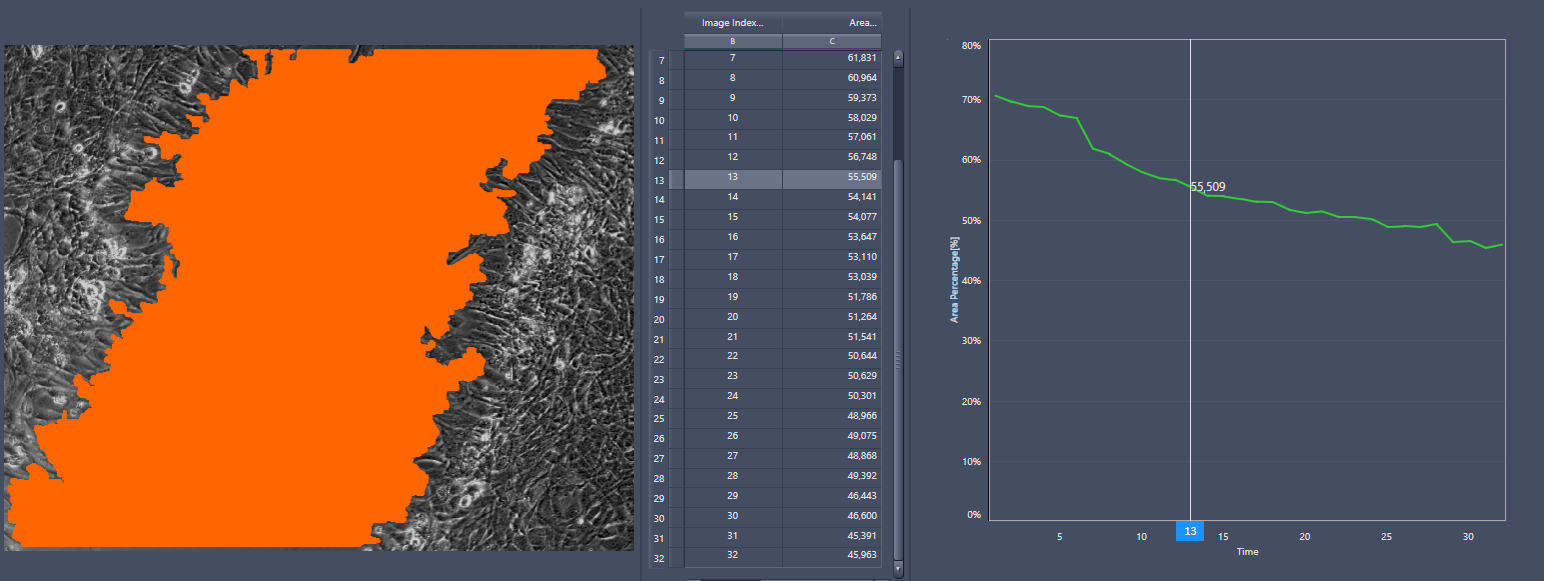Select the highlighted row 13 in the table

point(732,178)
